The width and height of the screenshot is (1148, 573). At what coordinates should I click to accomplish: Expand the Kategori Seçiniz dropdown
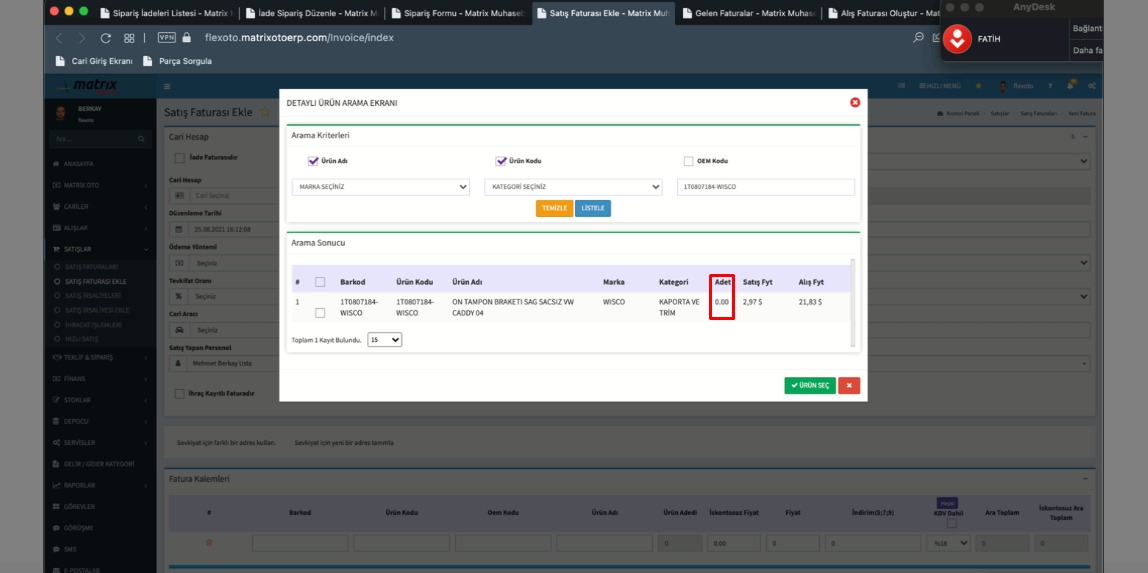pos(572,187)
